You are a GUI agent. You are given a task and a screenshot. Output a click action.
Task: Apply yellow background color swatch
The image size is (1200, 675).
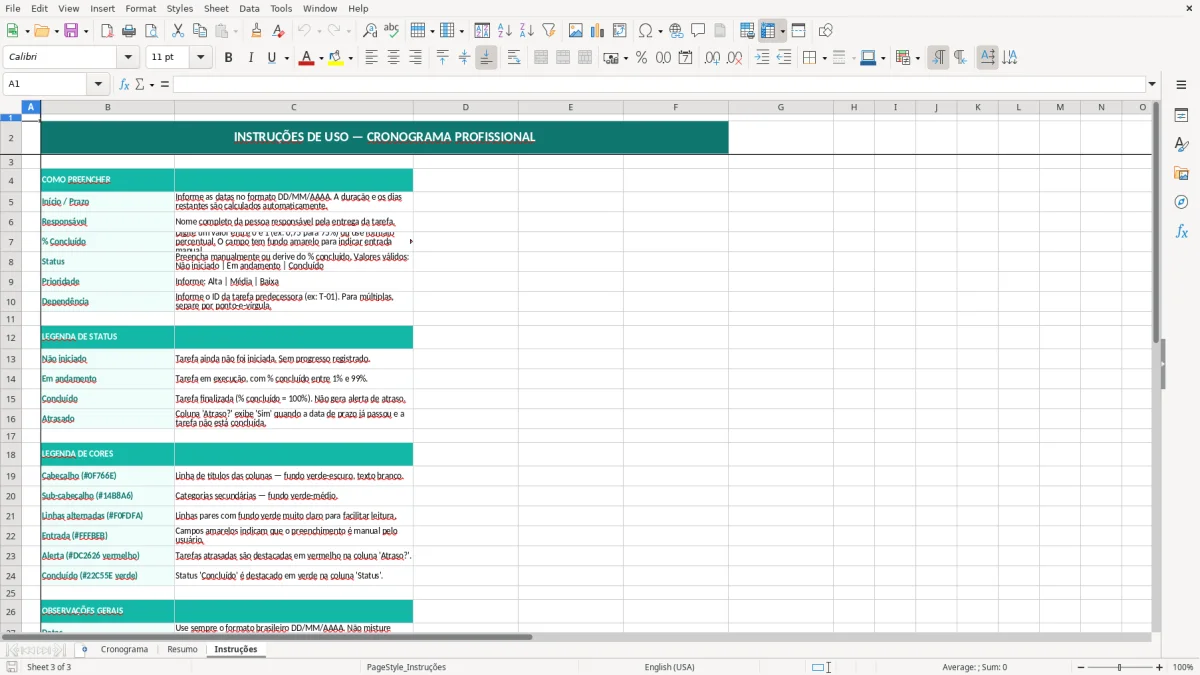tap(336, 58)
